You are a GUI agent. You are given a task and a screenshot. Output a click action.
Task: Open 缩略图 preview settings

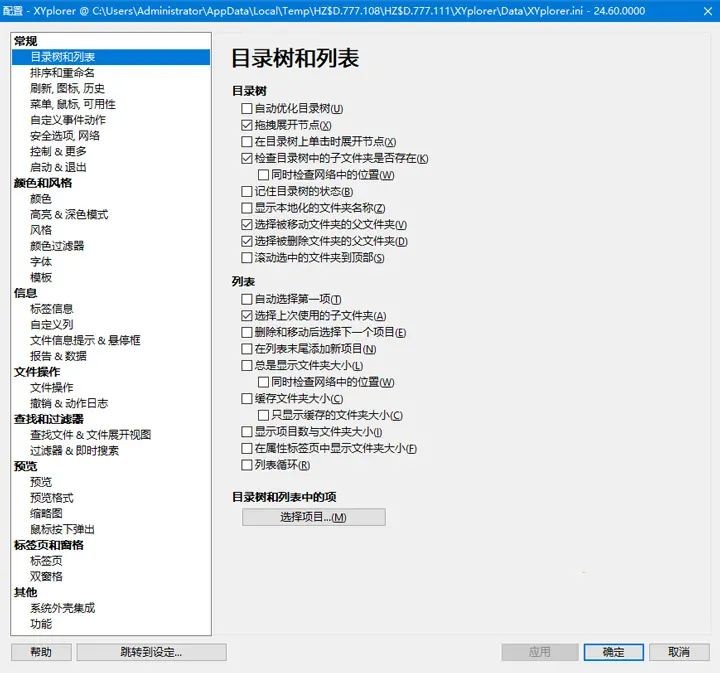click(46, 513)
